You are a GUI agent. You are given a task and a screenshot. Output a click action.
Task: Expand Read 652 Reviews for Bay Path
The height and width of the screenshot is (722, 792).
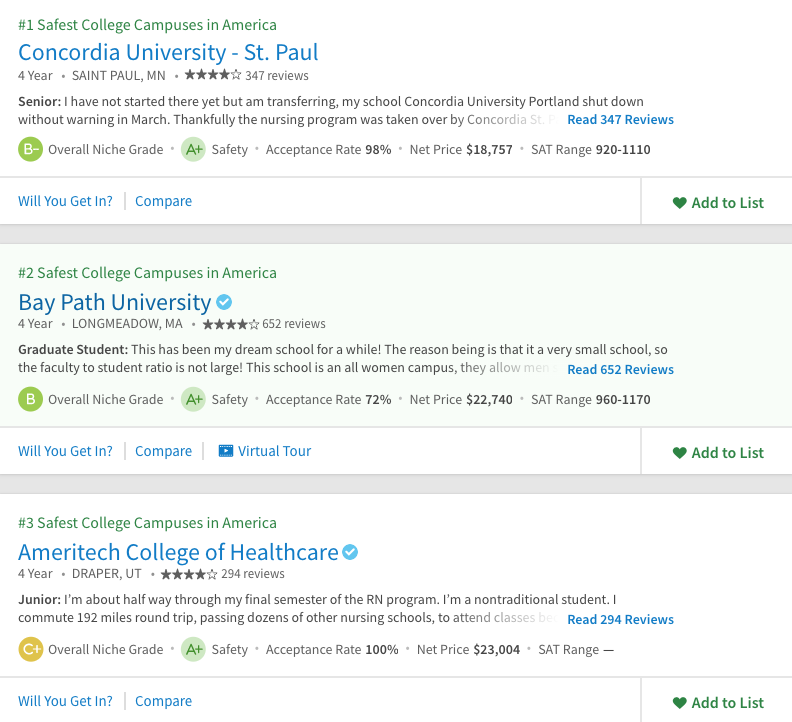(620, 370)
